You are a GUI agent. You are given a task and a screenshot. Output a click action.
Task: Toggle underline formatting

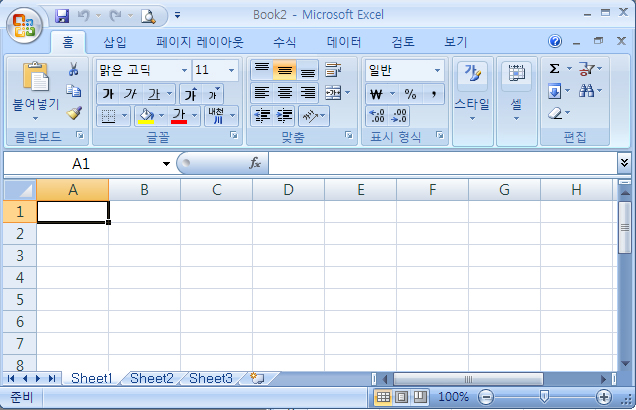point(154,94)
